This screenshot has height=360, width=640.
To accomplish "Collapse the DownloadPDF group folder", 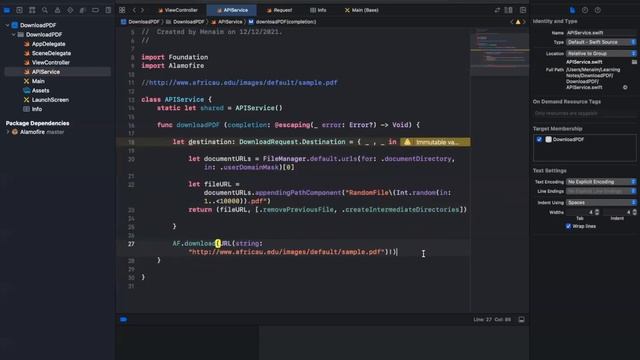I will tap(13, 35).
